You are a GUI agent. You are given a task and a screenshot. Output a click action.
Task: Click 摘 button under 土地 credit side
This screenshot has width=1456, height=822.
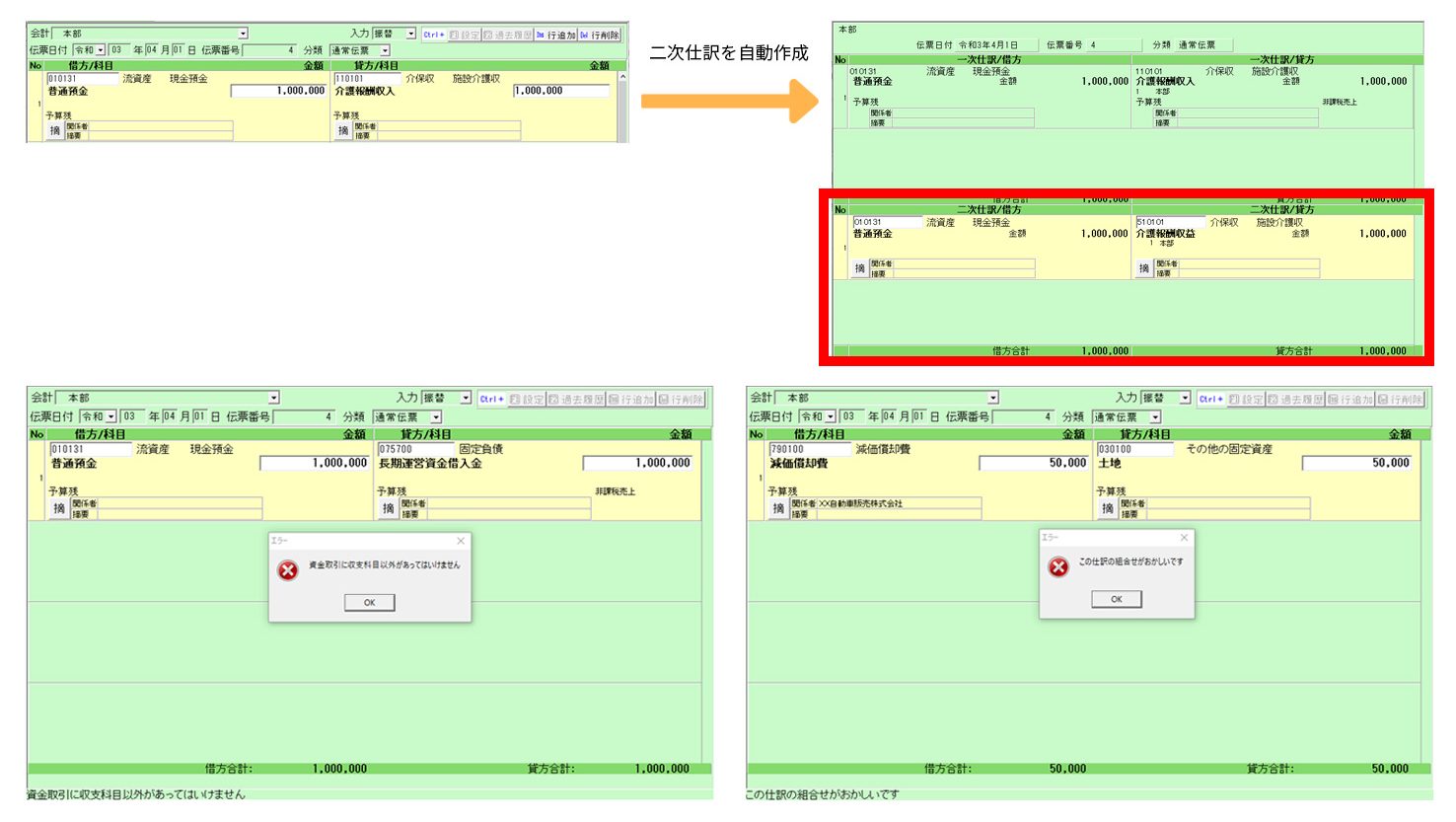coord(1108,508)
